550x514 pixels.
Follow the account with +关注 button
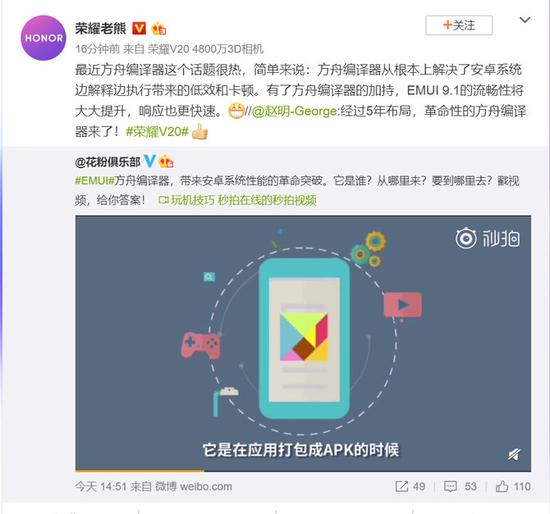pos(459,25)
